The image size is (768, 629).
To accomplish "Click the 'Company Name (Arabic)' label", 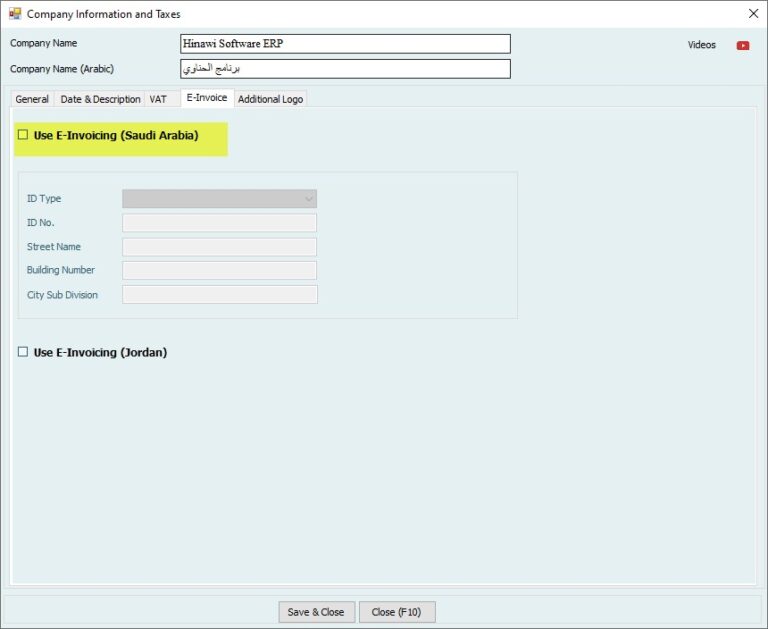I will click(62, 69).
